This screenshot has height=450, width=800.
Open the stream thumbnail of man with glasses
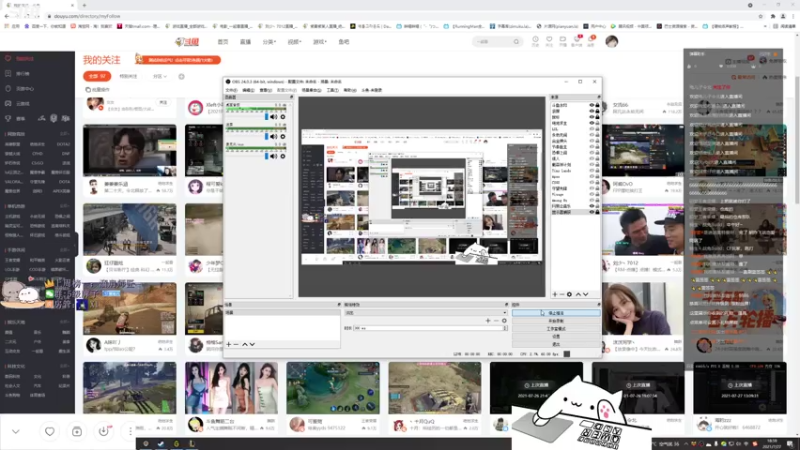[x=130, y=151]
